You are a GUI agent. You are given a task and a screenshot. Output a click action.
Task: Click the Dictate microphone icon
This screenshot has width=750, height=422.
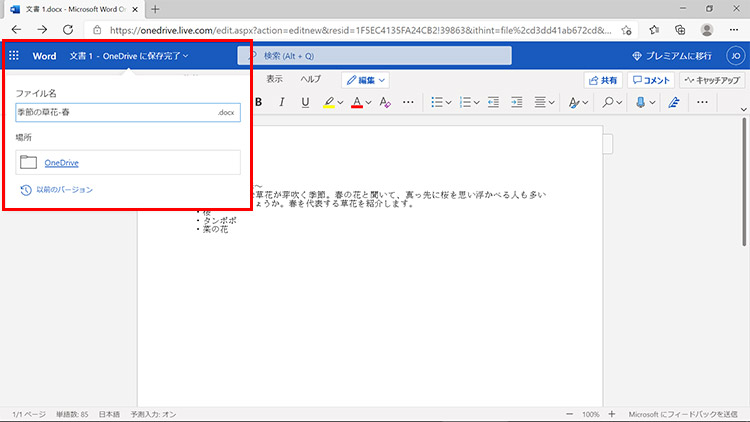(x=640, y=102)
